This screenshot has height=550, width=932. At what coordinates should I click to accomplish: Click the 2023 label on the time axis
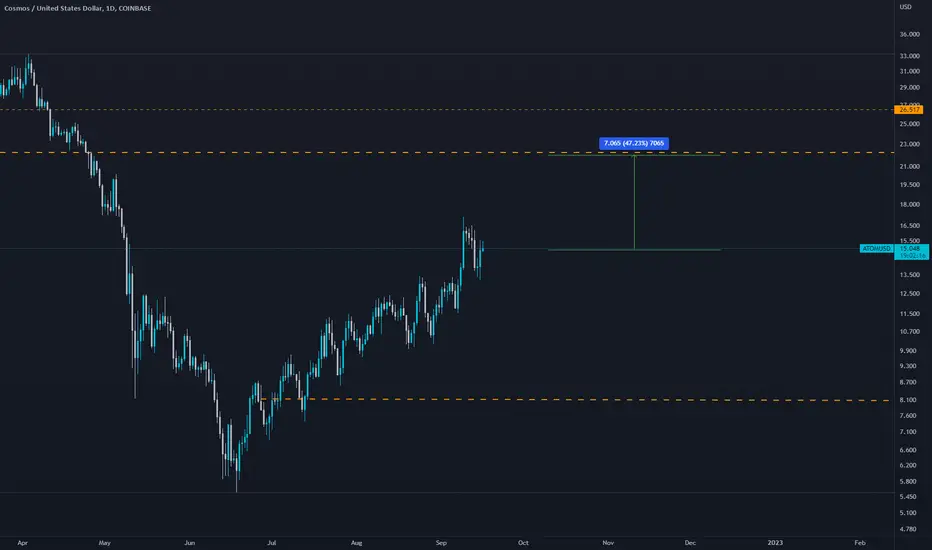pos(775,543)
